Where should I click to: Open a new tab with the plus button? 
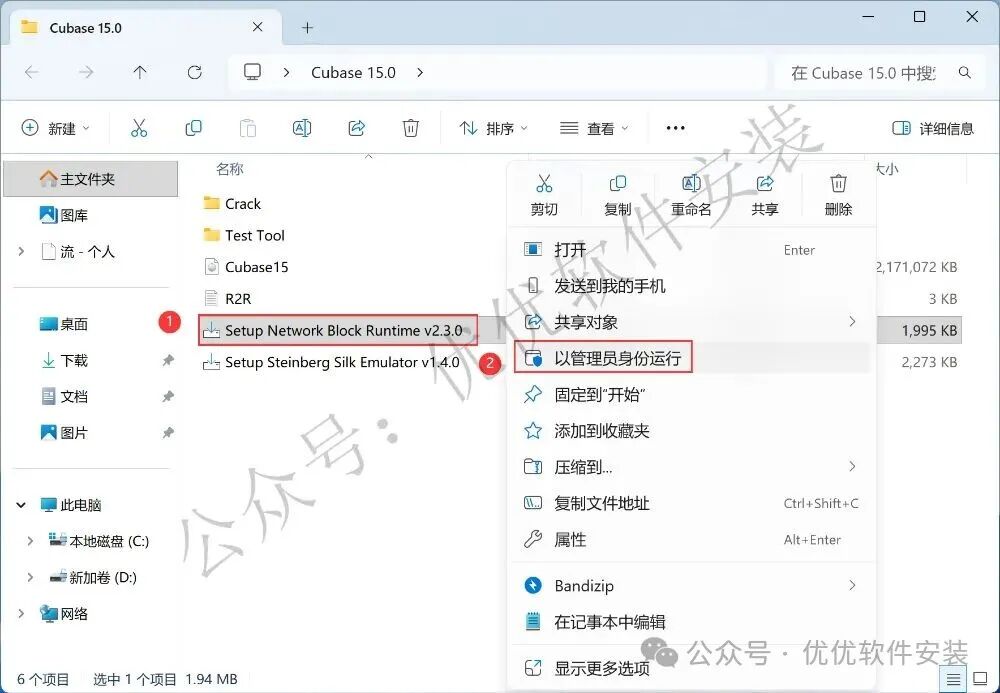(x=307, y=27)
